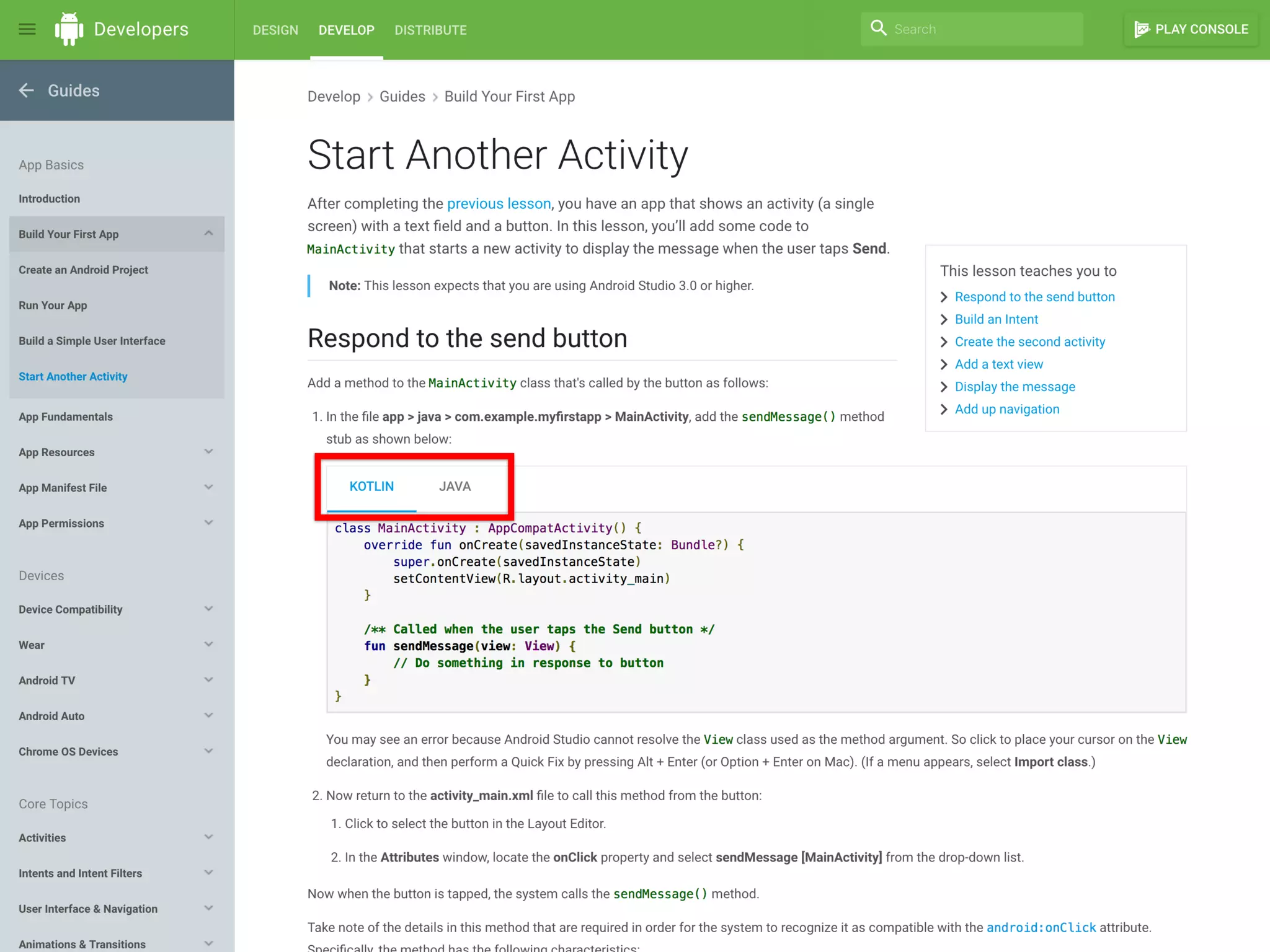Open Create the second activity link
Viewport: 1270px width, 952px height.
[x=1029, y=342]
